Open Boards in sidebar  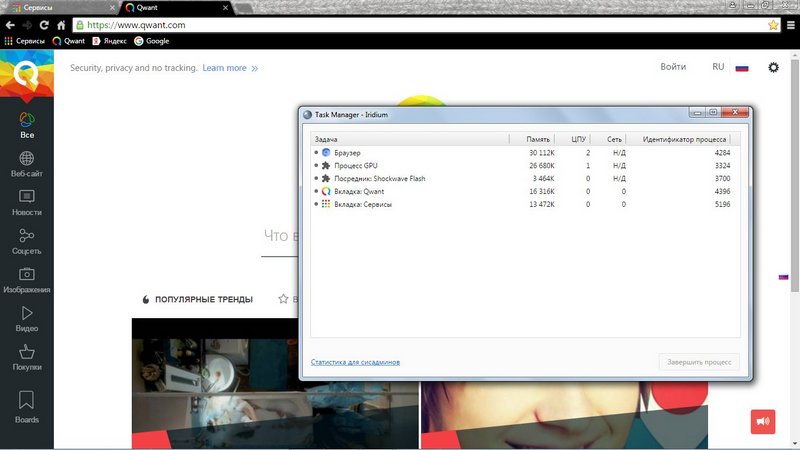click(27, 407)
